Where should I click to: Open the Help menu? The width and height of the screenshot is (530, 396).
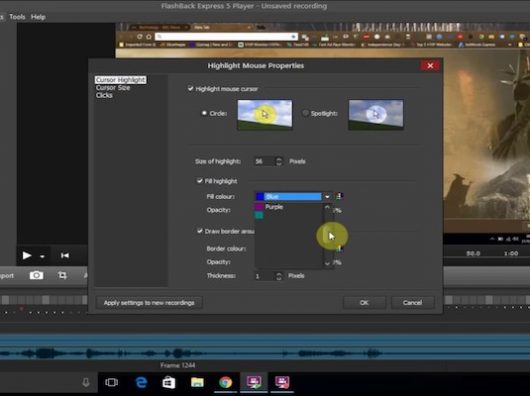(x=38, y=17)
